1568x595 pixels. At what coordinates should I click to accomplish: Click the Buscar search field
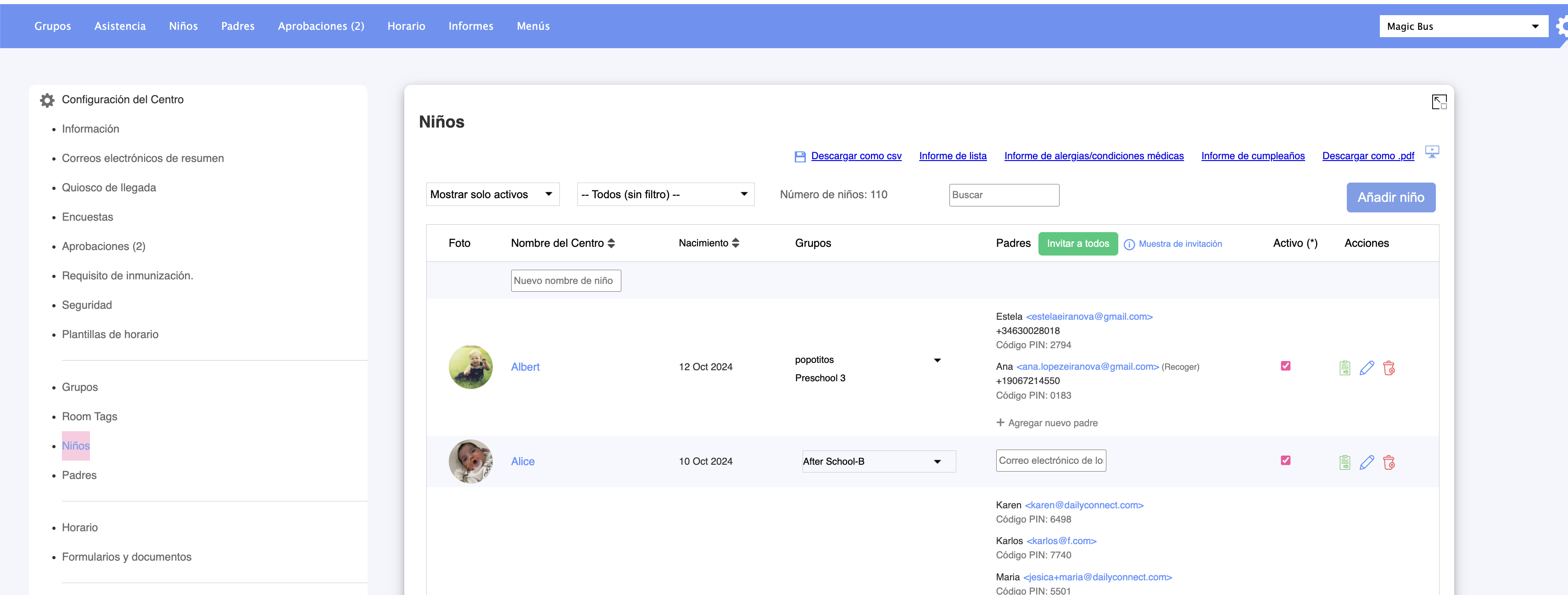[1004, 195]
